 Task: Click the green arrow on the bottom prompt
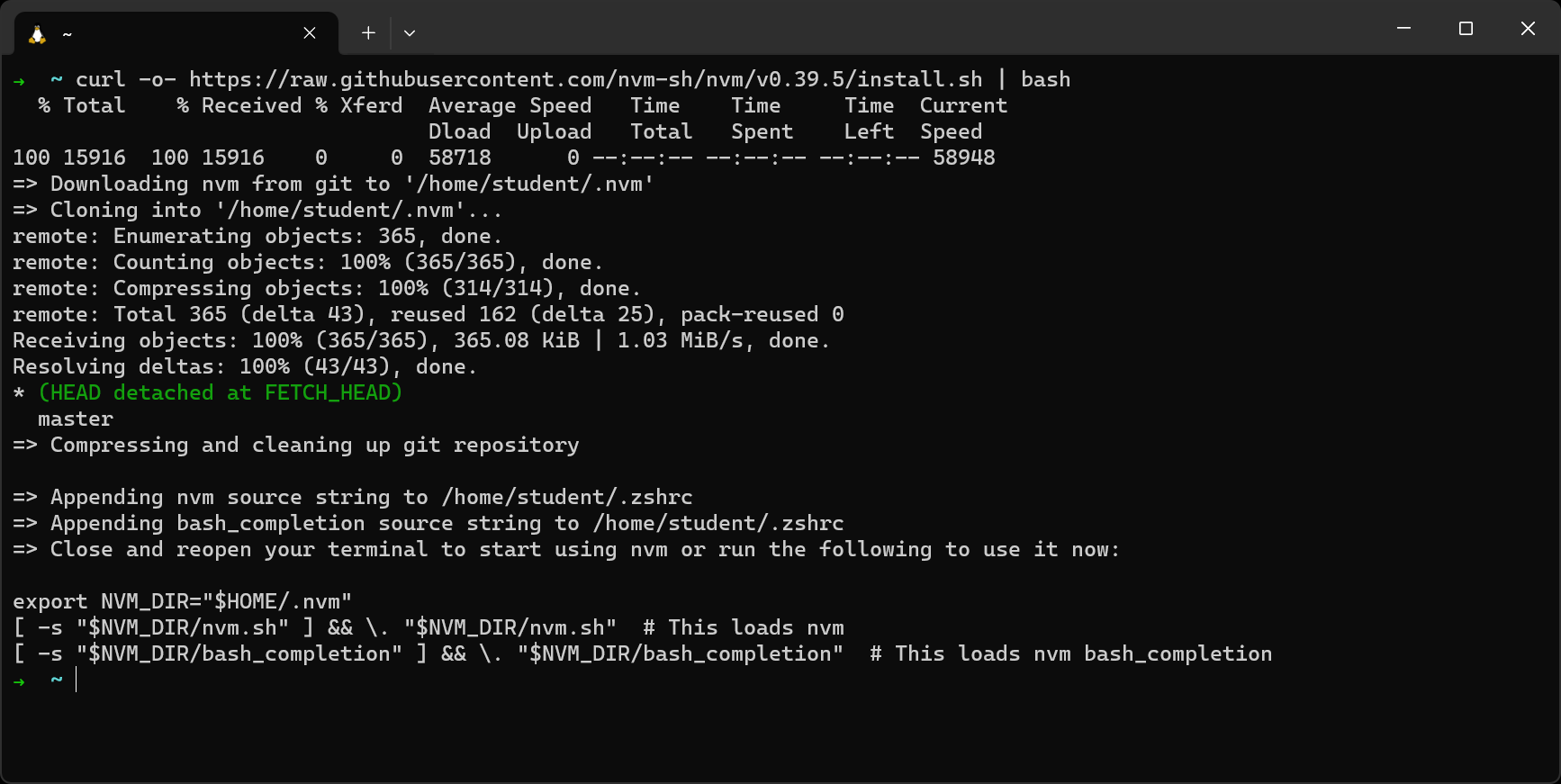pos(19,681)
